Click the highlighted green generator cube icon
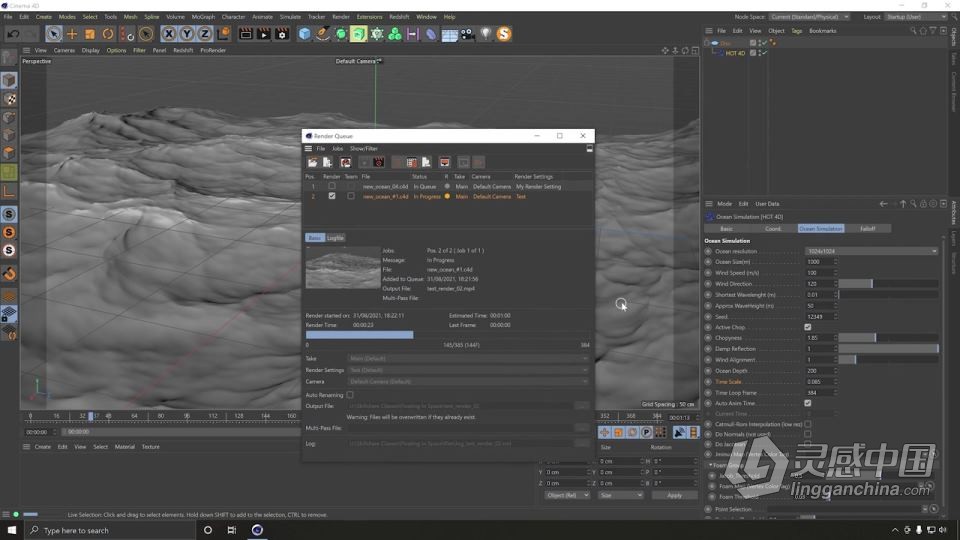 click(x=358, y=34)
